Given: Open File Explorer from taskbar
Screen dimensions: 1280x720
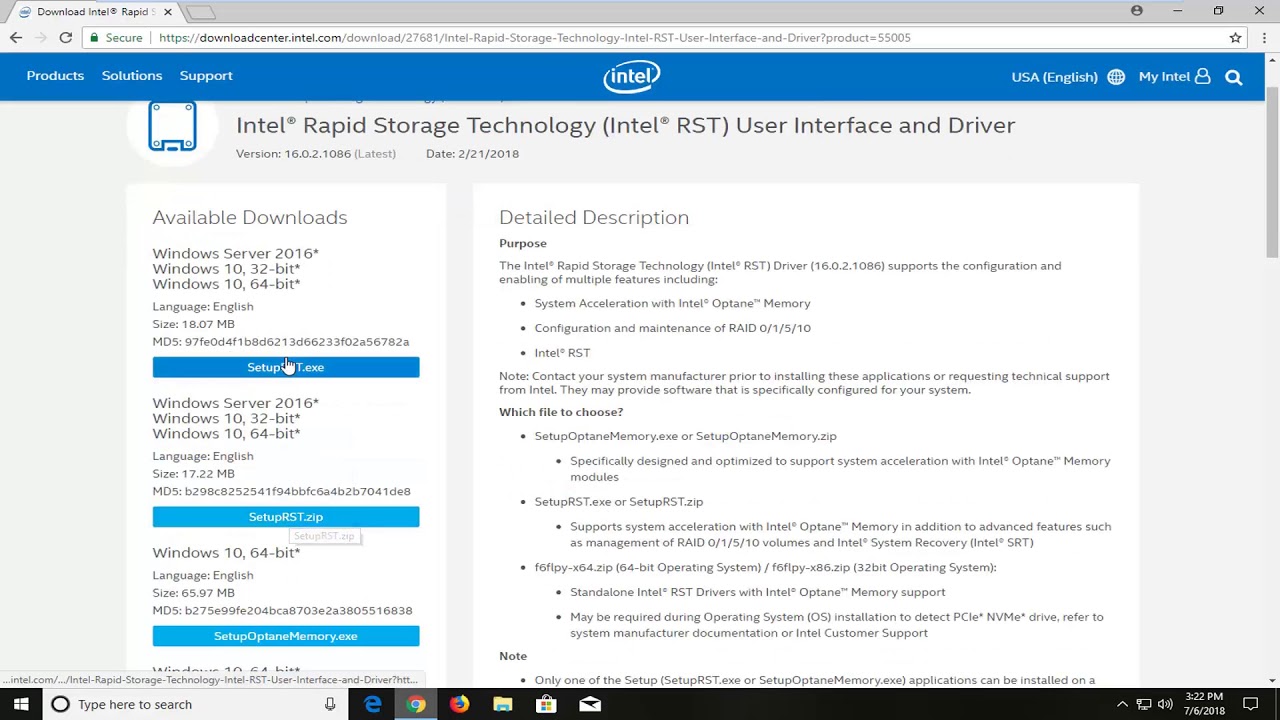Looking at the screenshot, I should coord(503,704).
